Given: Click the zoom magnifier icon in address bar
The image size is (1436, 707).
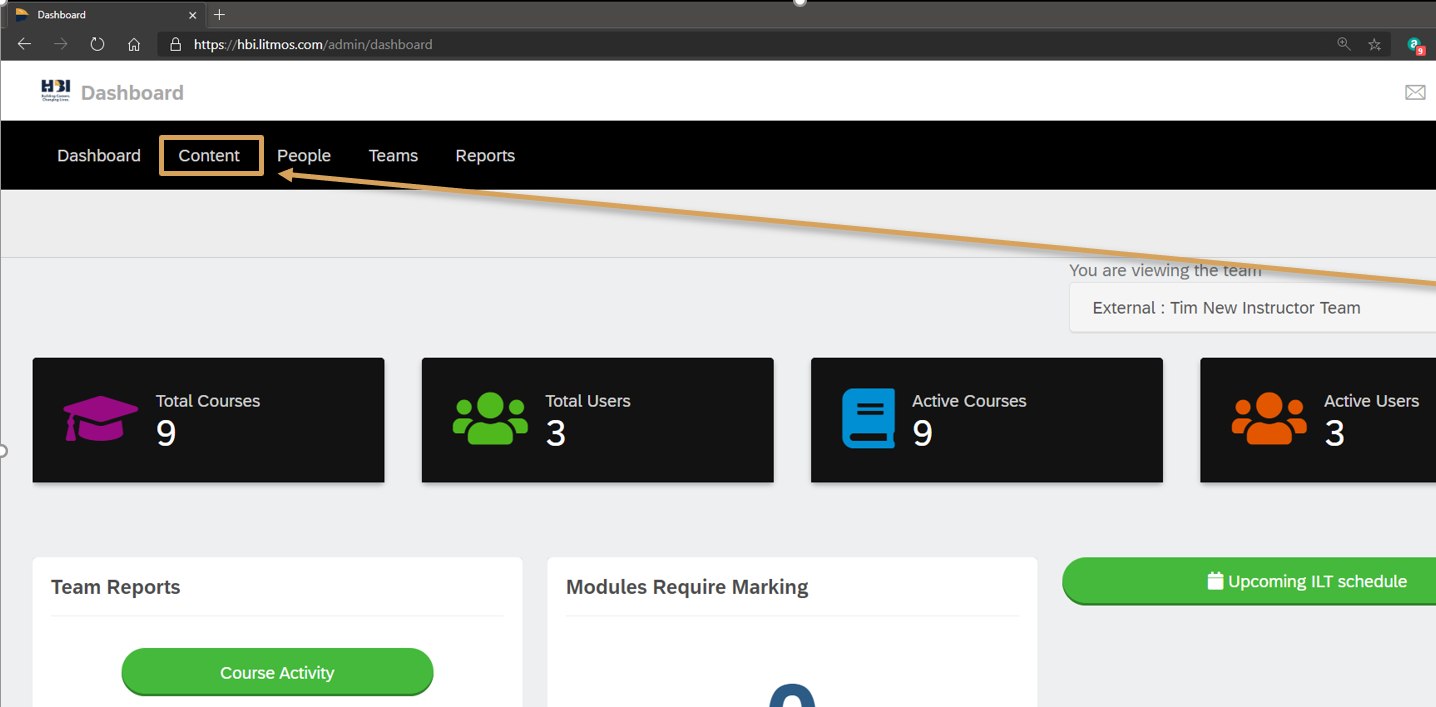Looking at the screenshot, I should (1344, 44).
